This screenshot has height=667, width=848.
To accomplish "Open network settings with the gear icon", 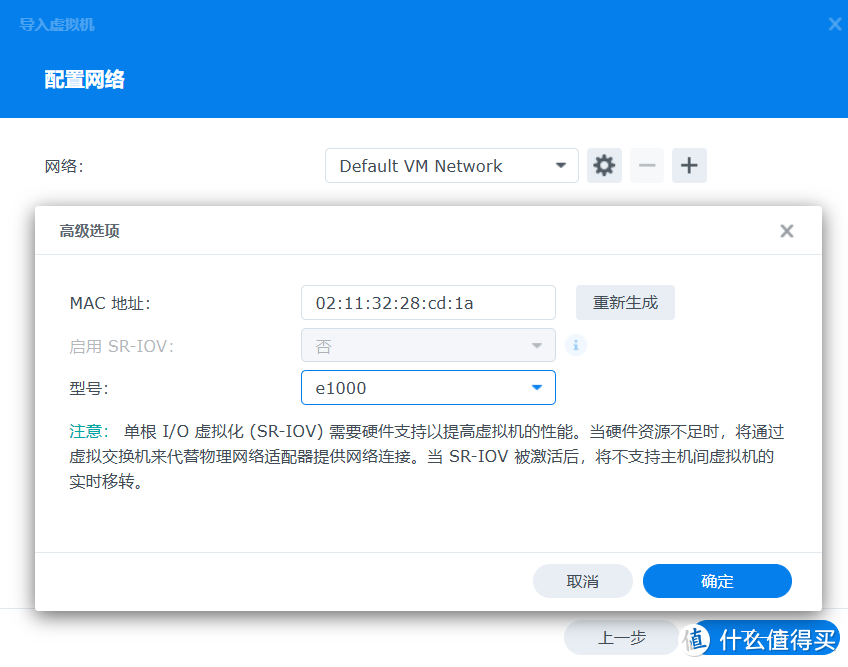I will pos(604,165).
